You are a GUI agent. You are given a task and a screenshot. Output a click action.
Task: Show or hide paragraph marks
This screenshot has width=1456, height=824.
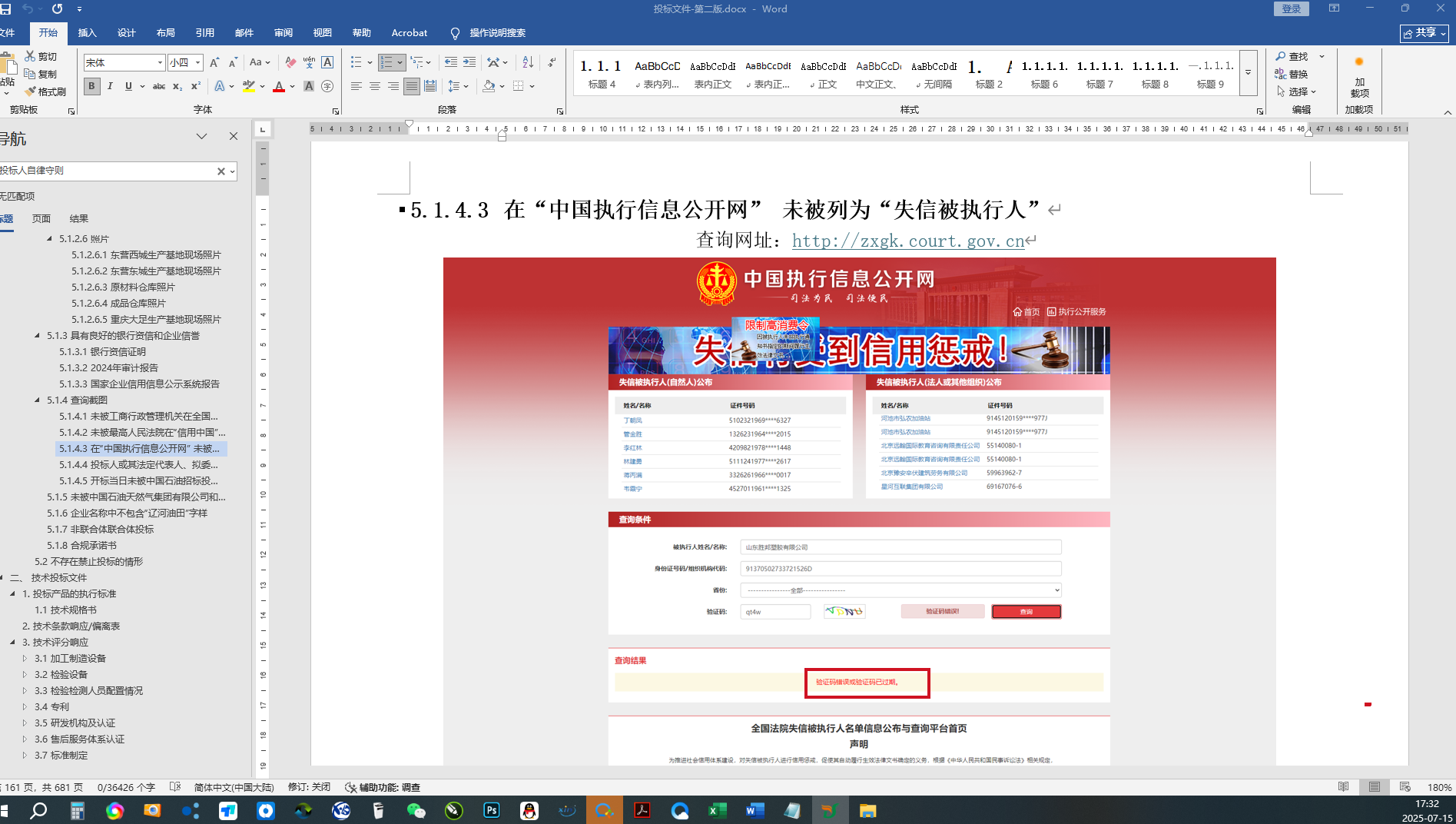point(552,62)
